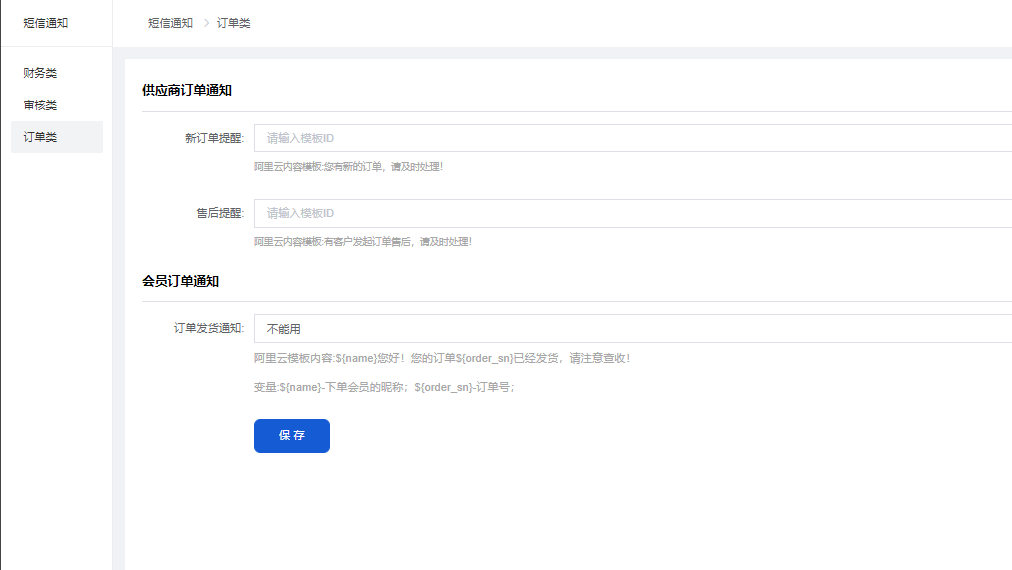Click the 订单发货通知 field label

click(x=208, y=328)
